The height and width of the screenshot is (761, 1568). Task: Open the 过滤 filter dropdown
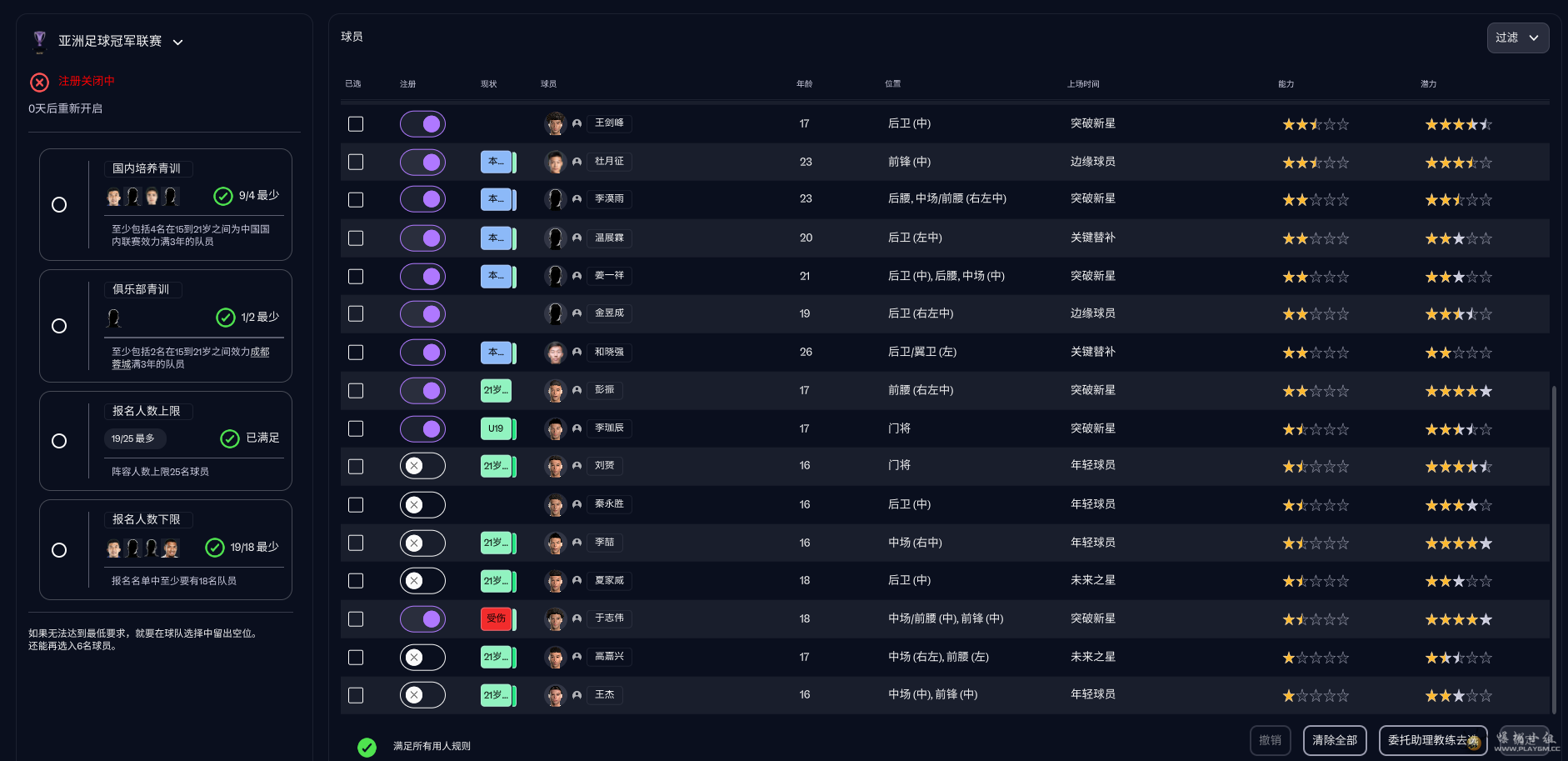pyautogui.click(x=1517, y=38)
